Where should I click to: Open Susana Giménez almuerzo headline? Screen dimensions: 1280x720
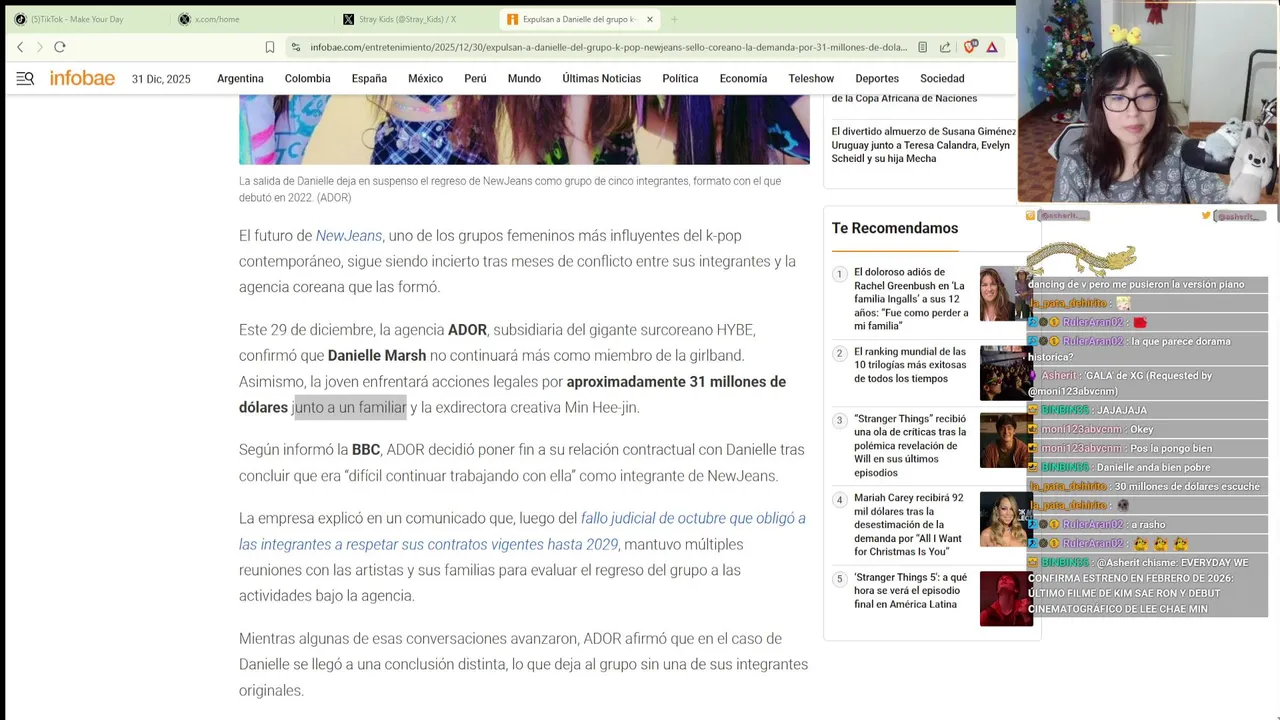(923, 145)
